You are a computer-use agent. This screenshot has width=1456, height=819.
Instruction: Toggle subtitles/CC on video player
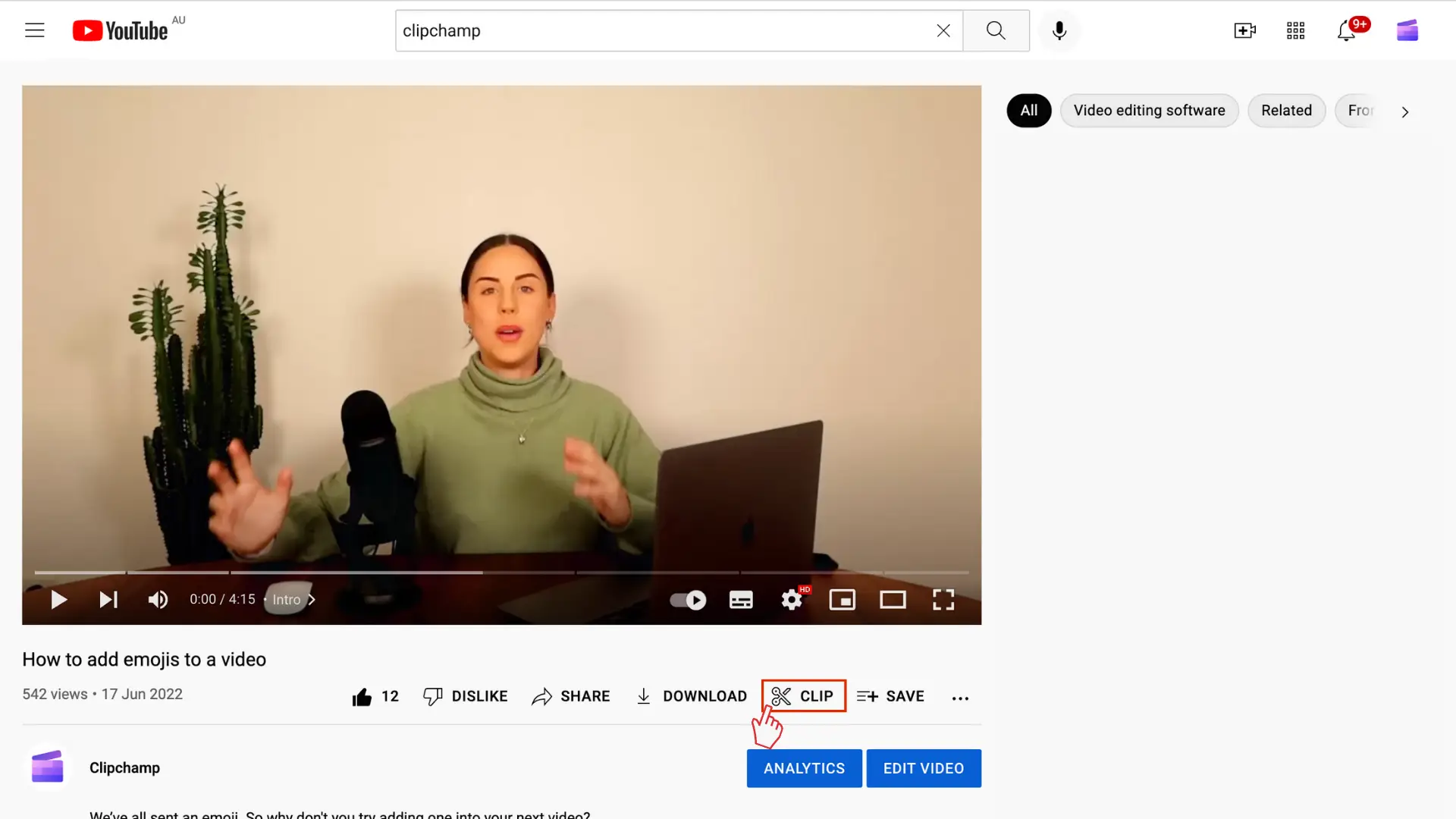point(741,599)
